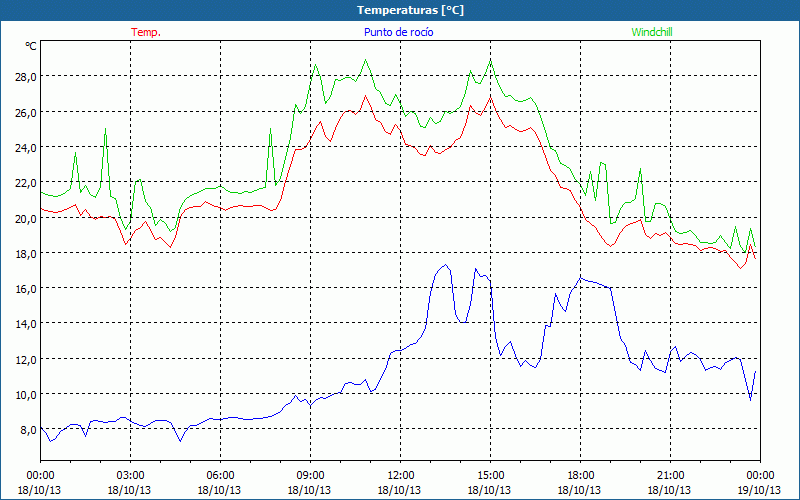Screen dimensions: 800x500
Task: Click the 09:00 time axis label
Action: pyautogui.click(x=310, y=475)
